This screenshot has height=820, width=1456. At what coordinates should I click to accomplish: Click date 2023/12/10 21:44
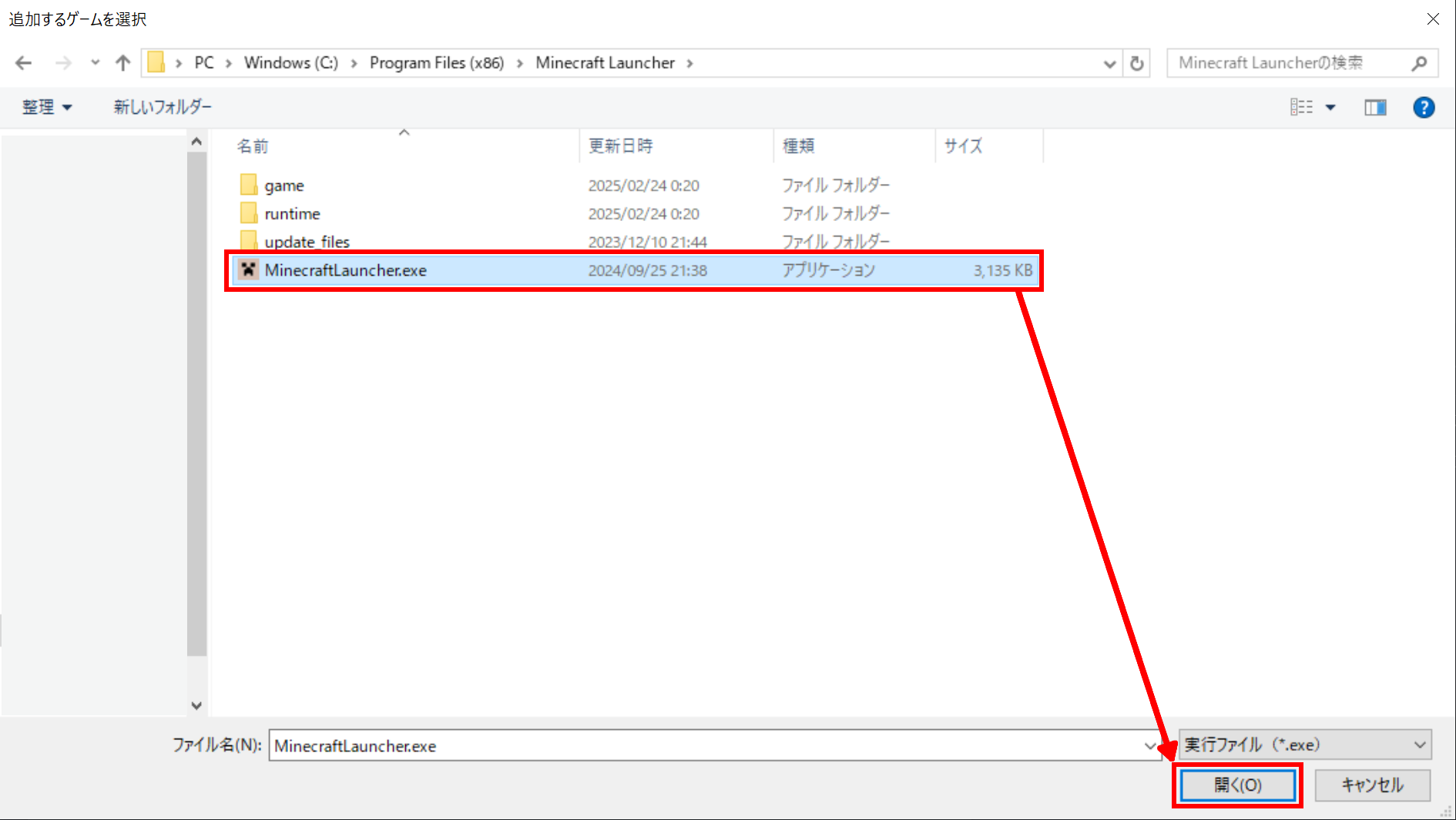tap(648, 242)
